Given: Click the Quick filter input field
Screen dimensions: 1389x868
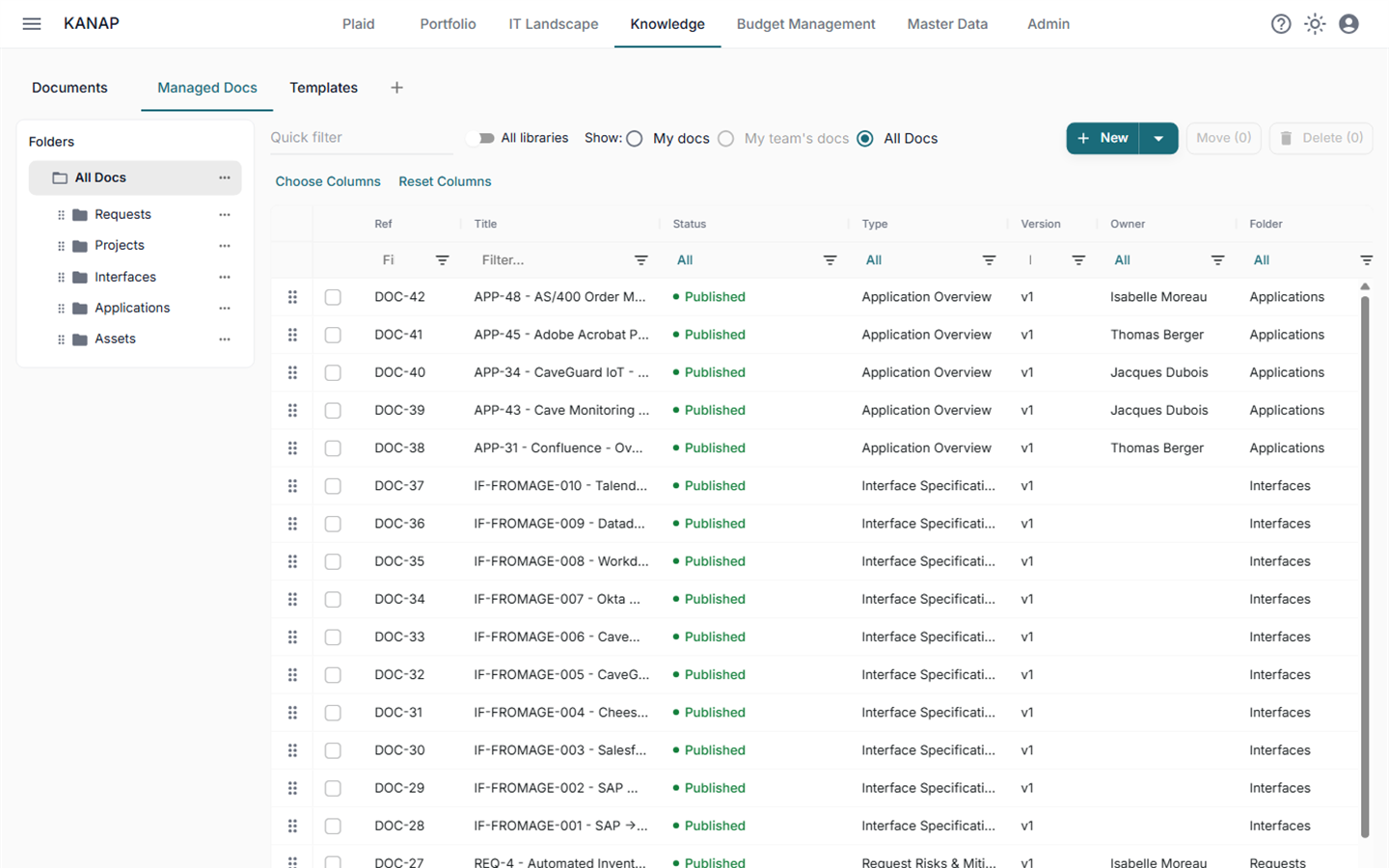Looking at the screenshot, I should click(361, 138).
